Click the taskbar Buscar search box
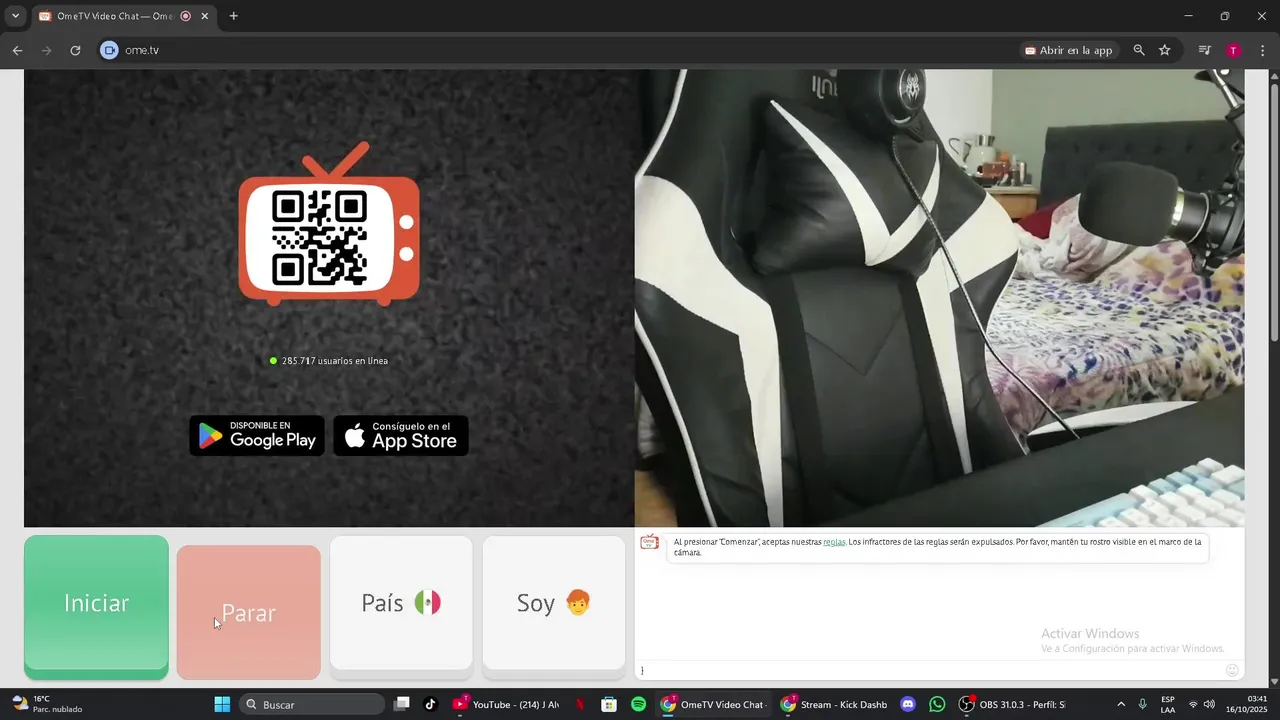This screenshot has height=720, width=1280. click(x=313, y=704)
